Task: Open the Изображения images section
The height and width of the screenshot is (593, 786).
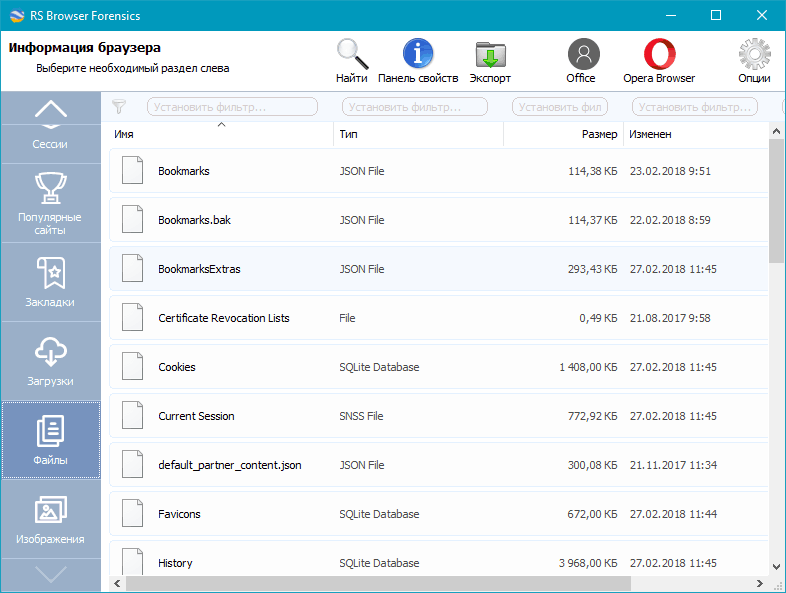Action: click(x=50, y=519)
